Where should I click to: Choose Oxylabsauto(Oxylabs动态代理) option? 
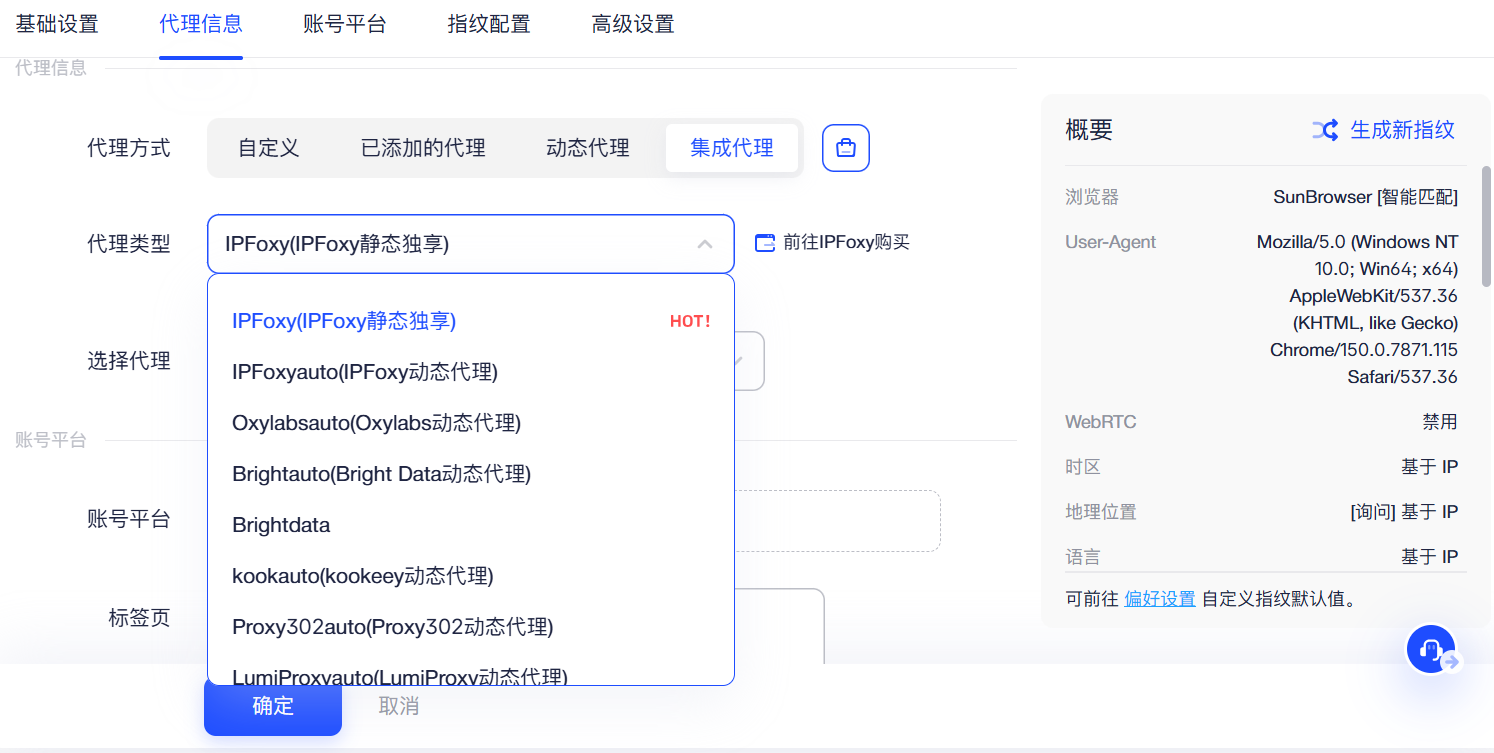[471, 423]
